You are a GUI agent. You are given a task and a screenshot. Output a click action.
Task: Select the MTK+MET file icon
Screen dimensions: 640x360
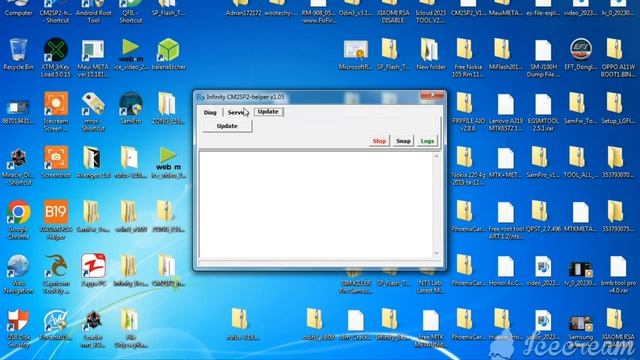(x=506, y=163)
